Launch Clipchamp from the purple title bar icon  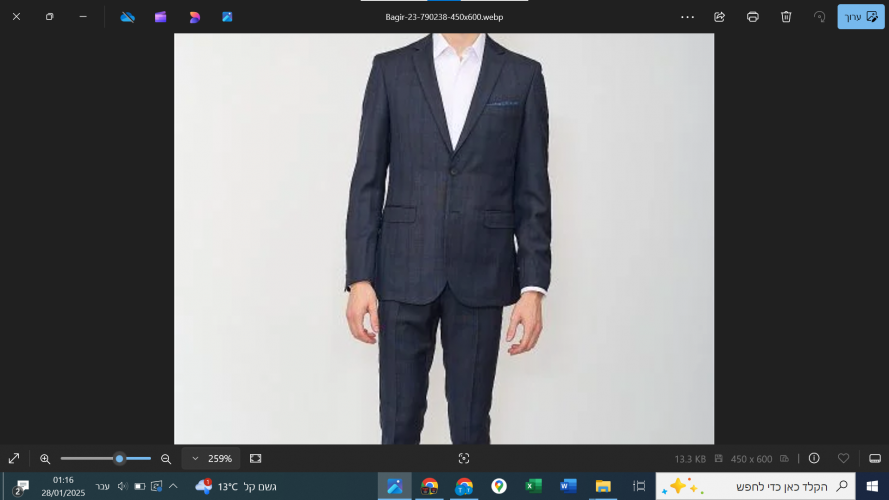click(161, 17)
